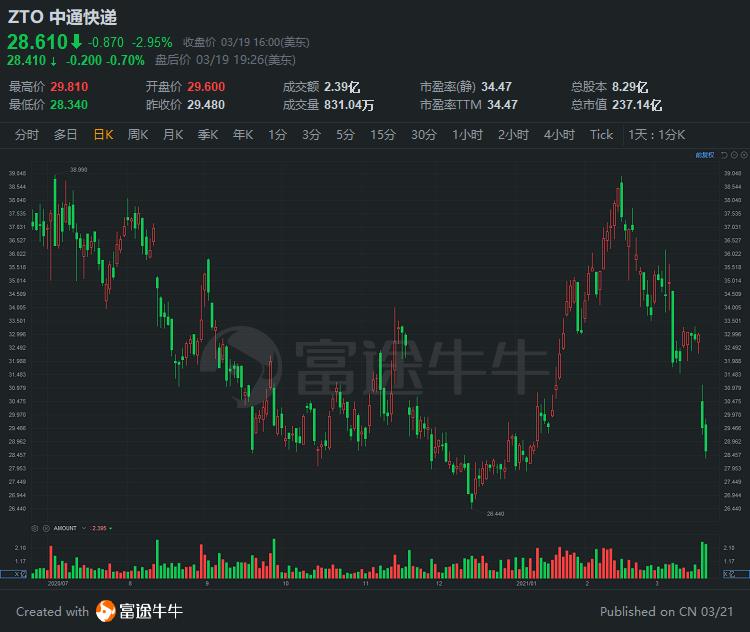This screenshot has height=632, width=750.
Task: Click the 市盈率(静) value 34.47
Action: (x=496, y=87)
